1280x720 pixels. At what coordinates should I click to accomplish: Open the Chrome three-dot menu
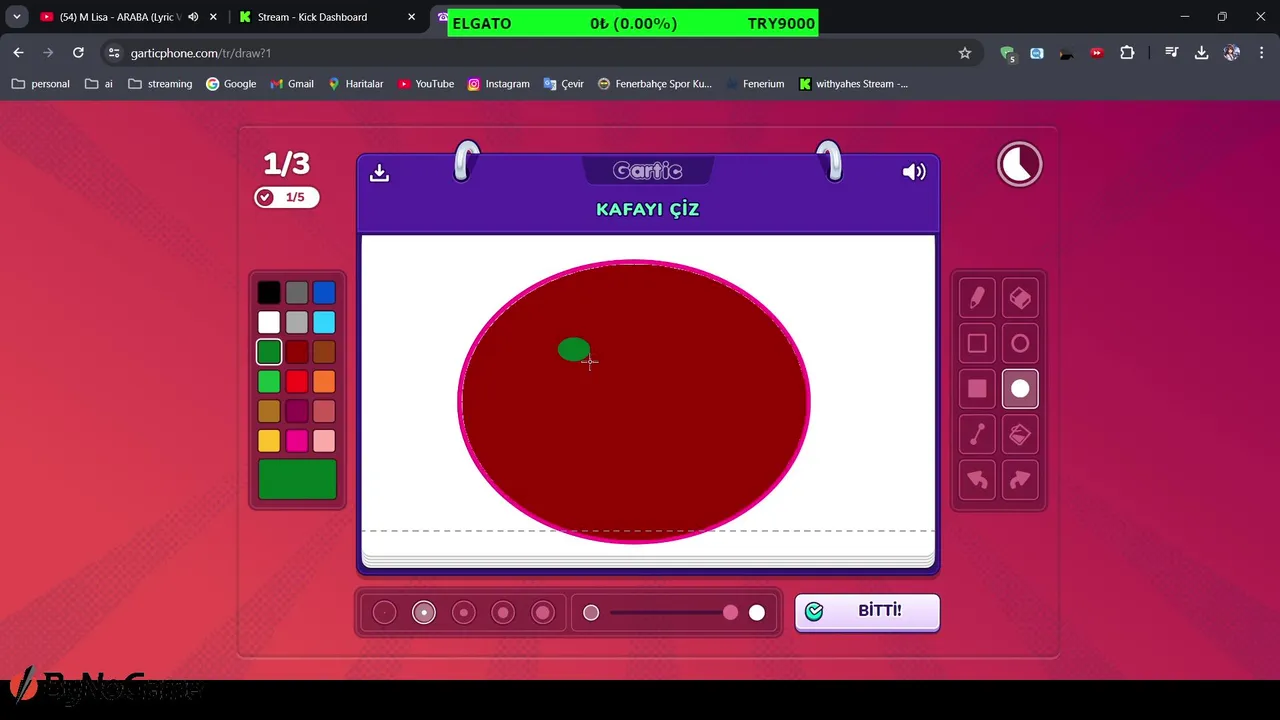click(1261, 53)
